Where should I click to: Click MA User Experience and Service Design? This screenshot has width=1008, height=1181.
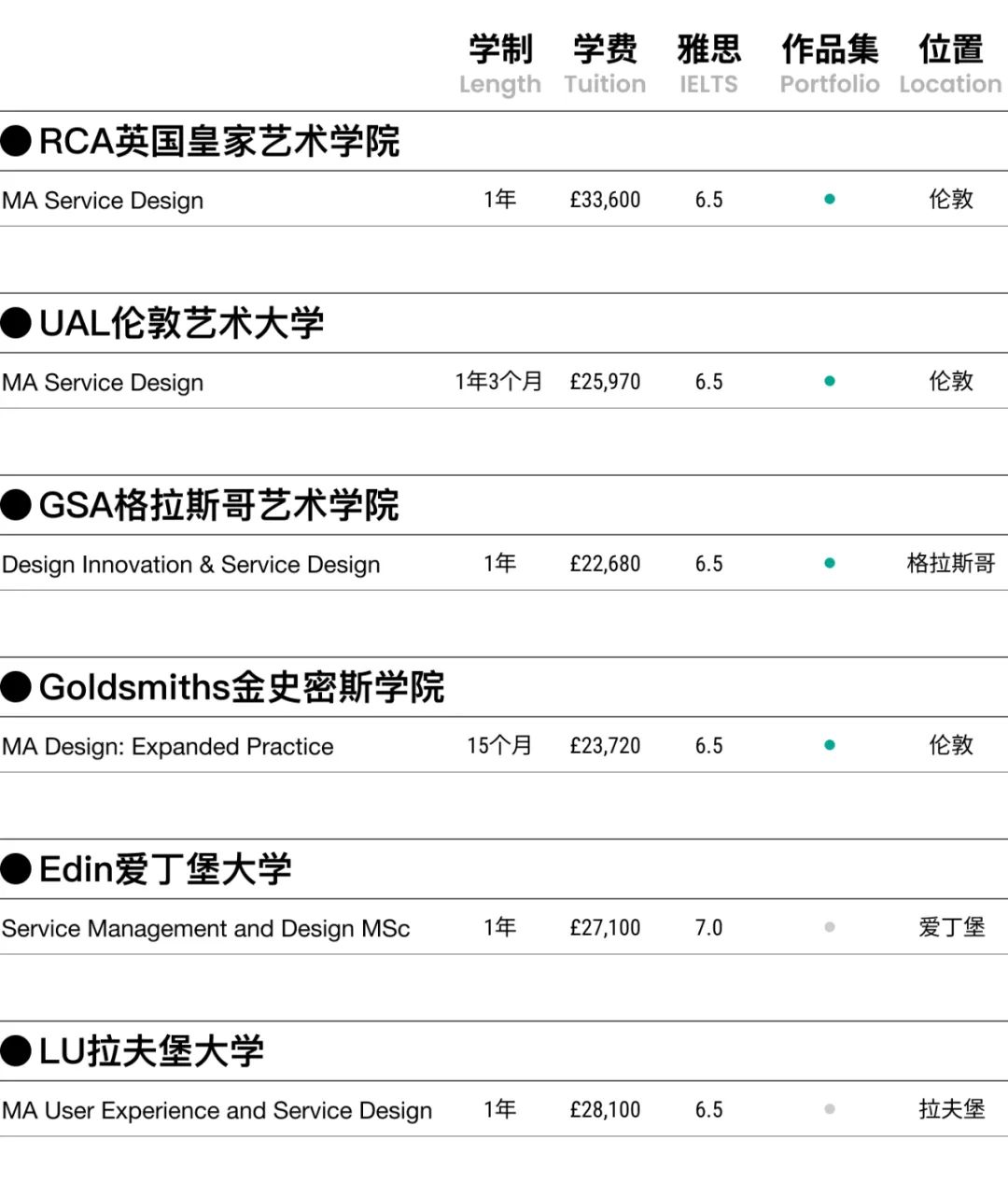pyautogui.click(x=217, y=1111)
